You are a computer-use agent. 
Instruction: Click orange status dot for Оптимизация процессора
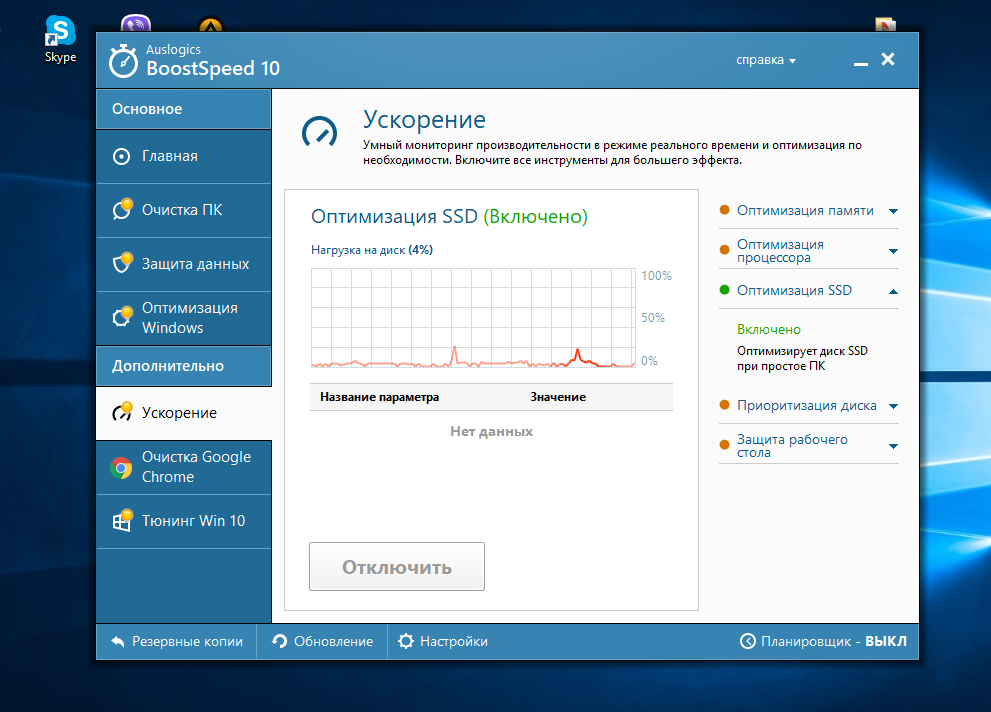pos(724,250)
